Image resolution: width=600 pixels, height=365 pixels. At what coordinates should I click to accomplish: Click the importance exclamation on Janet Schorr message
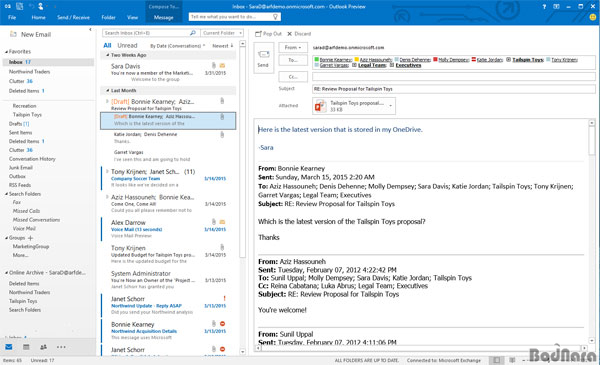tap(224, 298)
